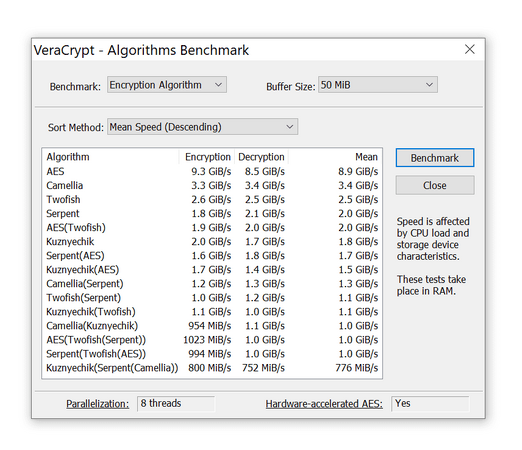This screenshot has width=522, height=450.
Task: Click the 994 MiB/s encryption value
Action: click(210, 354)
